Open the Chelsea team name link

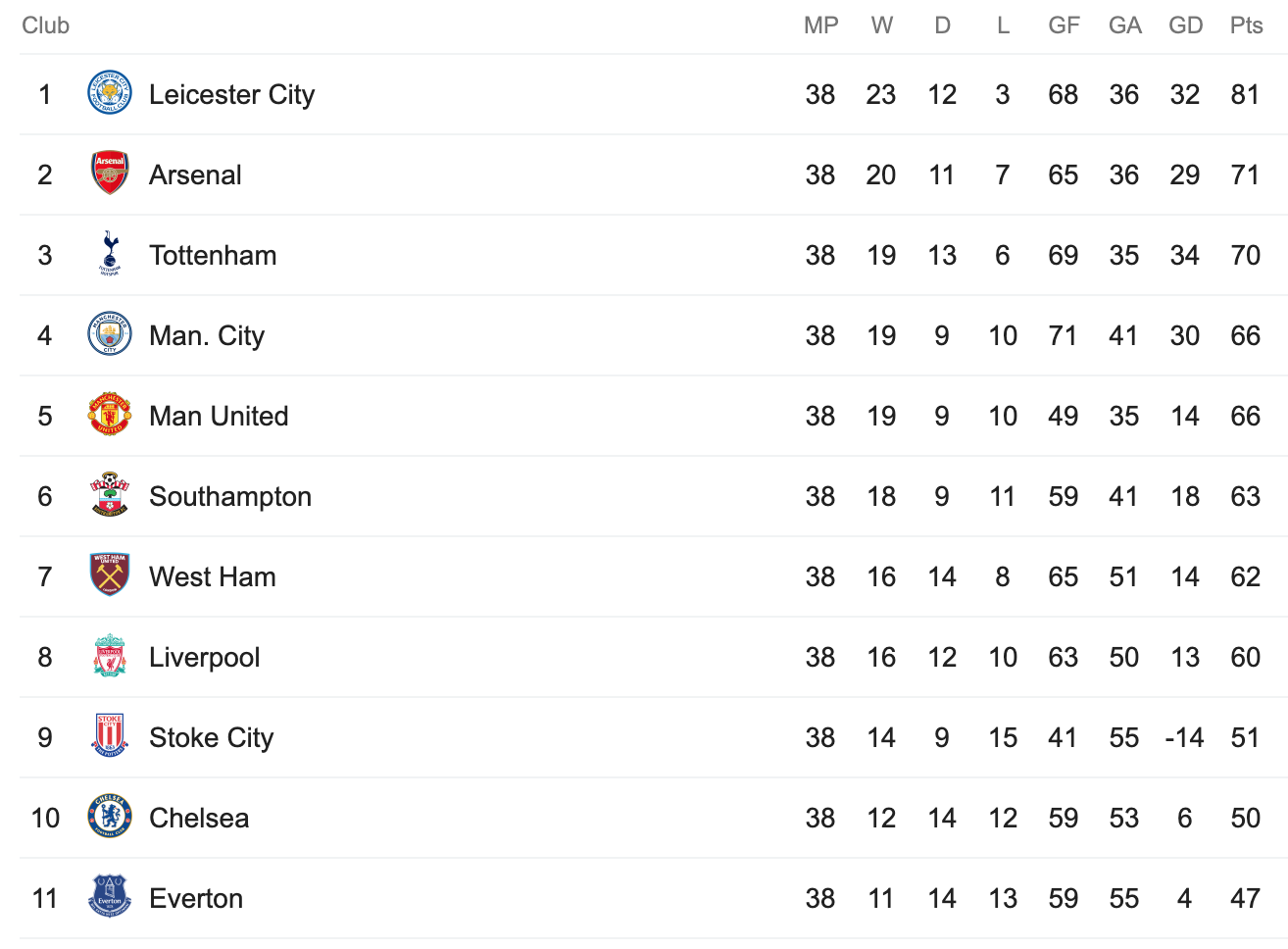tap(199, 818)
